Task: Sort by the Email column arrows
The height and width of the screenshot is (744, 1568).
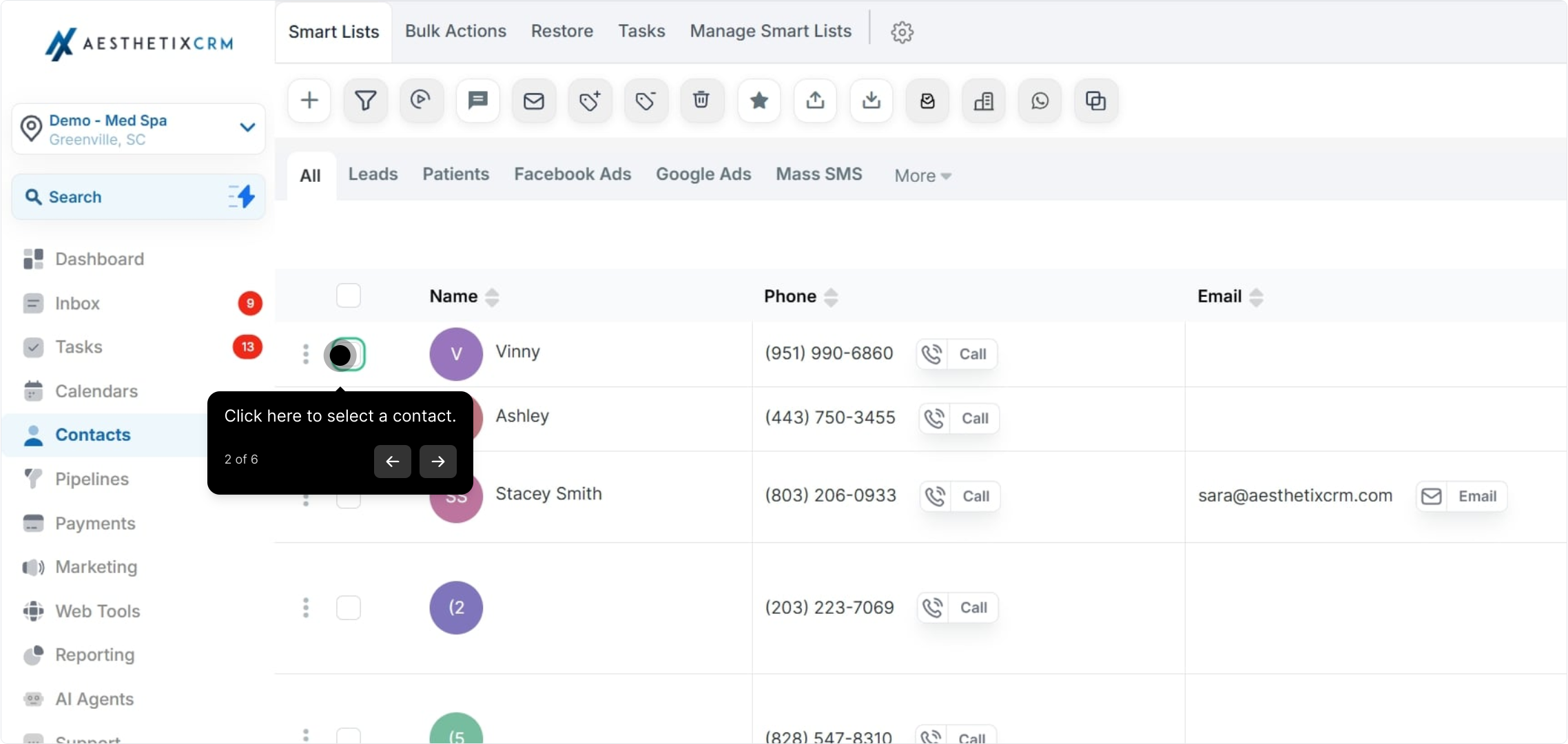Action: [x=1256, y=297]
